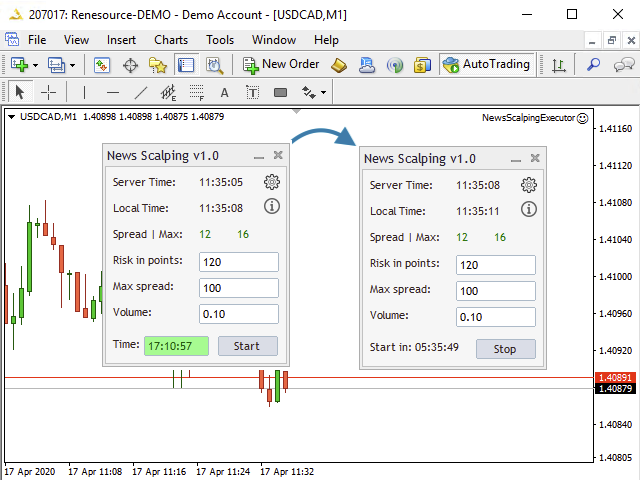This screenshot has width=640, height=480.
Task: Toggle the AutoTrading button
Action: (487, 64)
